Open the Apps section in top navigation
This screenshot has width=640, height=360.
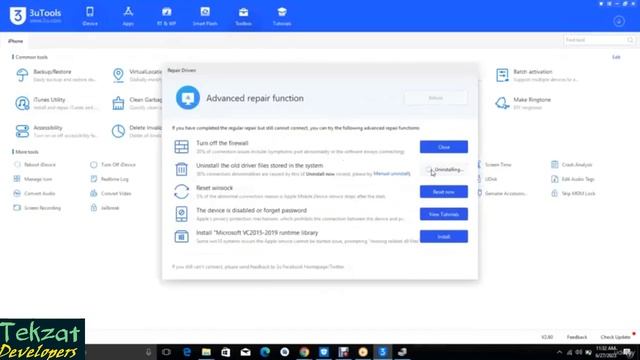point(128,16)
